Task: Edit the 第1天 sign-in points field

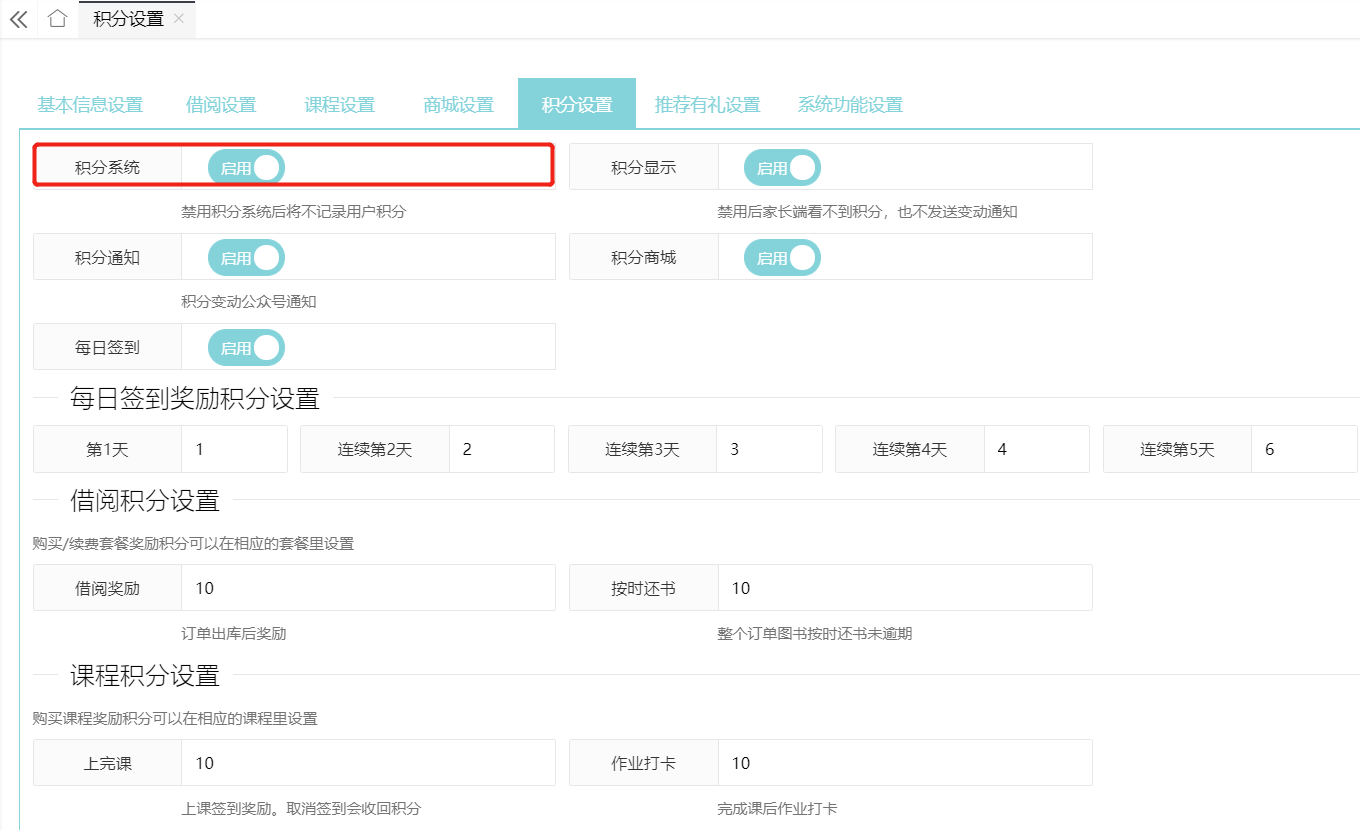Action: point(234,449)
